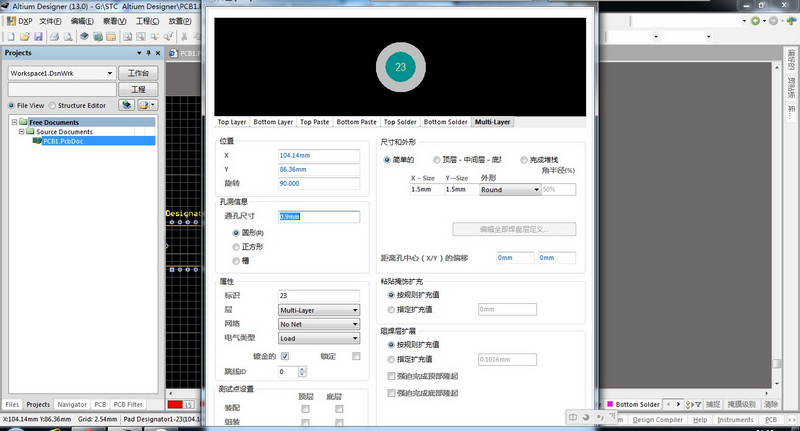
Task: Expand the Workspace1.DsnWrk dropdown
Action: (x=110, y=73)
